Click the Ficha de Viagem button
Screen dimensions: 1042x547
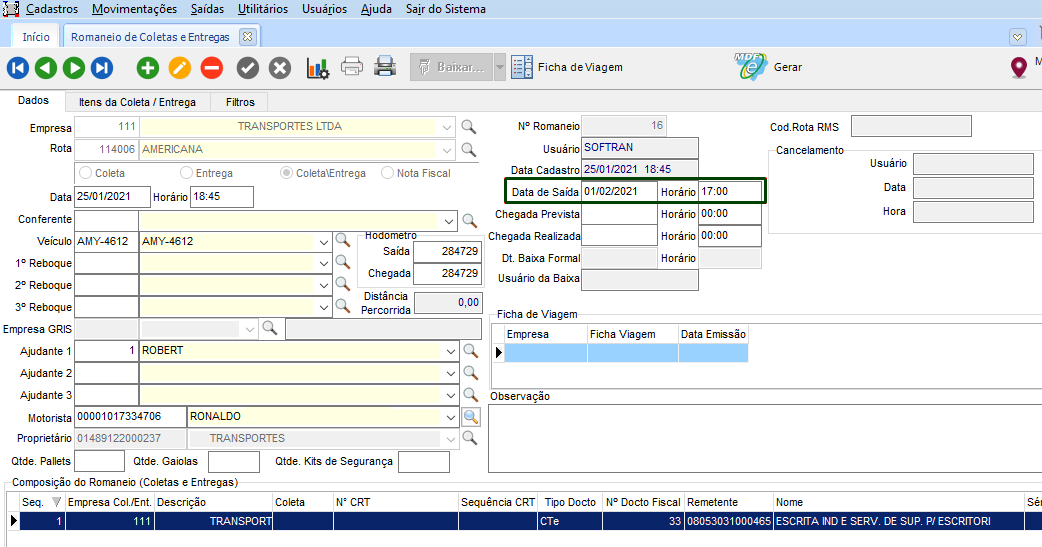[x=567, y=67]
